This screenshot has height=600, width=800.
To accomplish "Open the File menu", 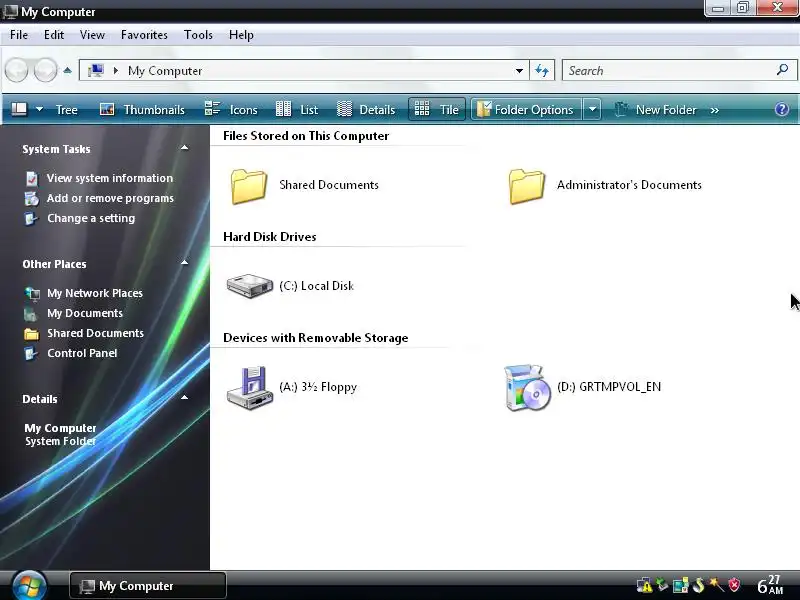I will coord(19,35).
